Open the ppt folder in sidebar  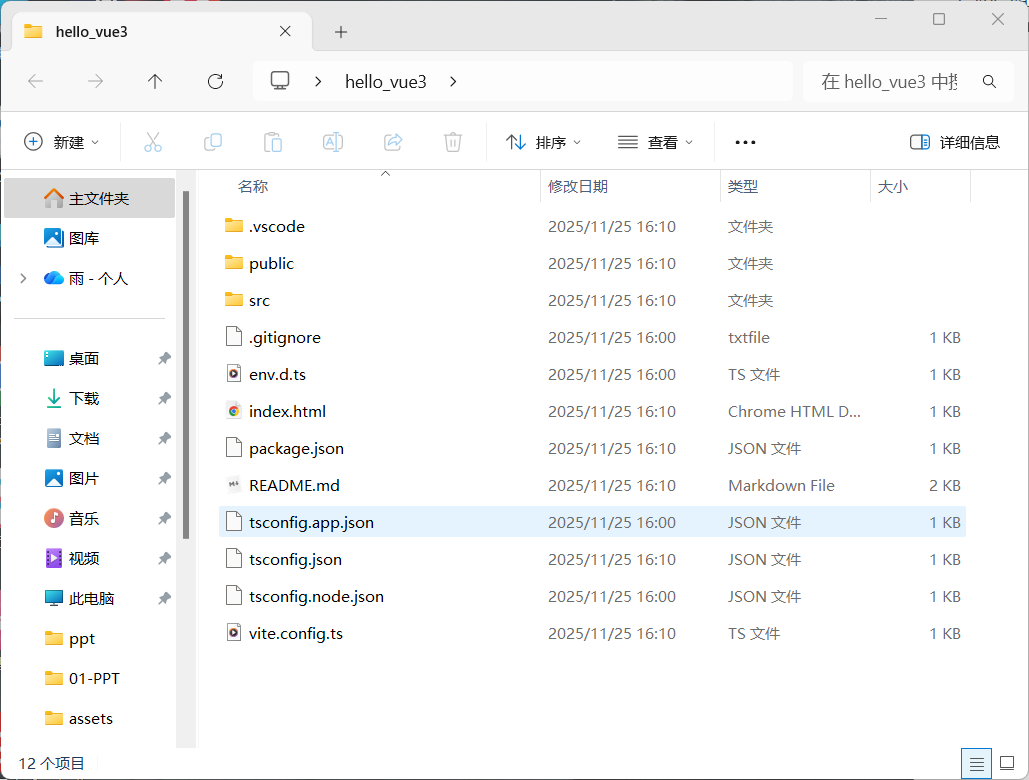pyautogui.click(x=90, y=638)
